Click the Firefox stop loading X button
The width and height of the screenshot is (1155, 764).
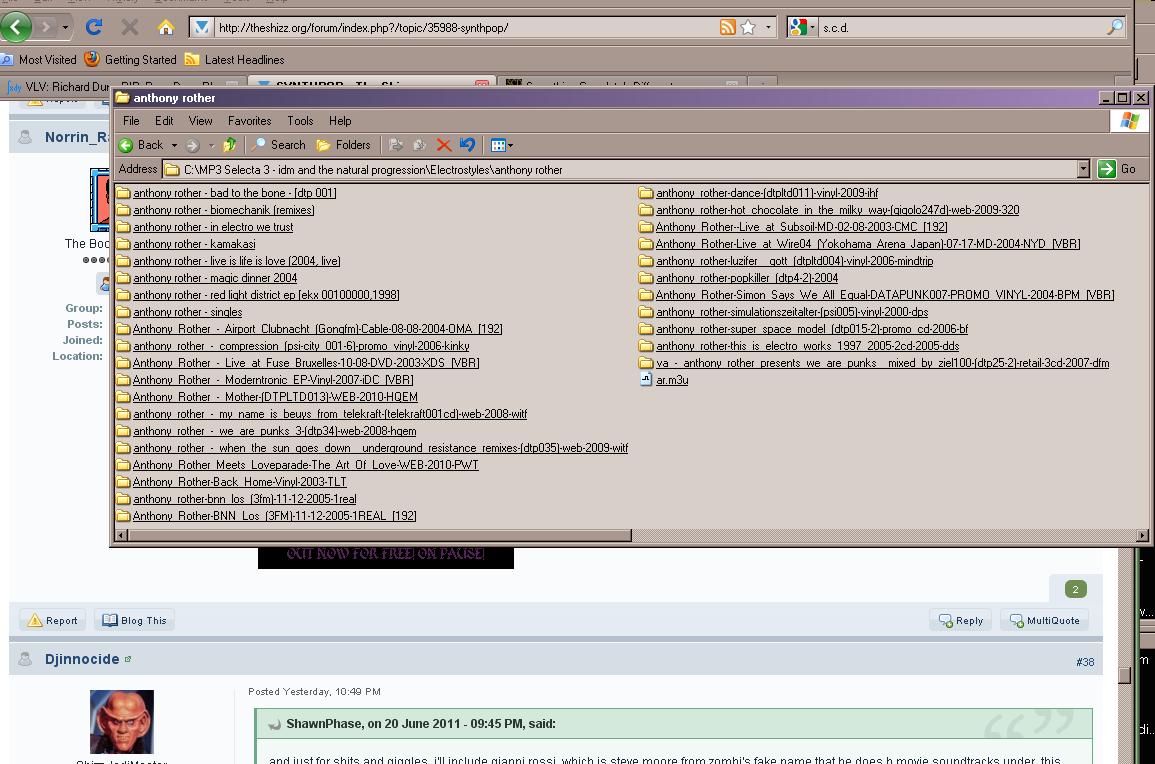pos(130,27)
